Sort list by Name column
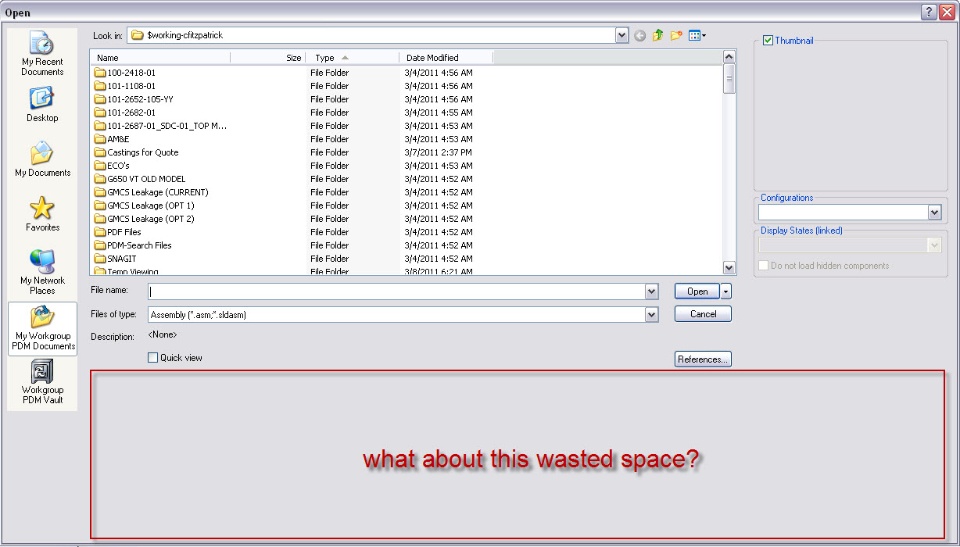The height and width of the screenshot is (547, 960). point(161,58)
